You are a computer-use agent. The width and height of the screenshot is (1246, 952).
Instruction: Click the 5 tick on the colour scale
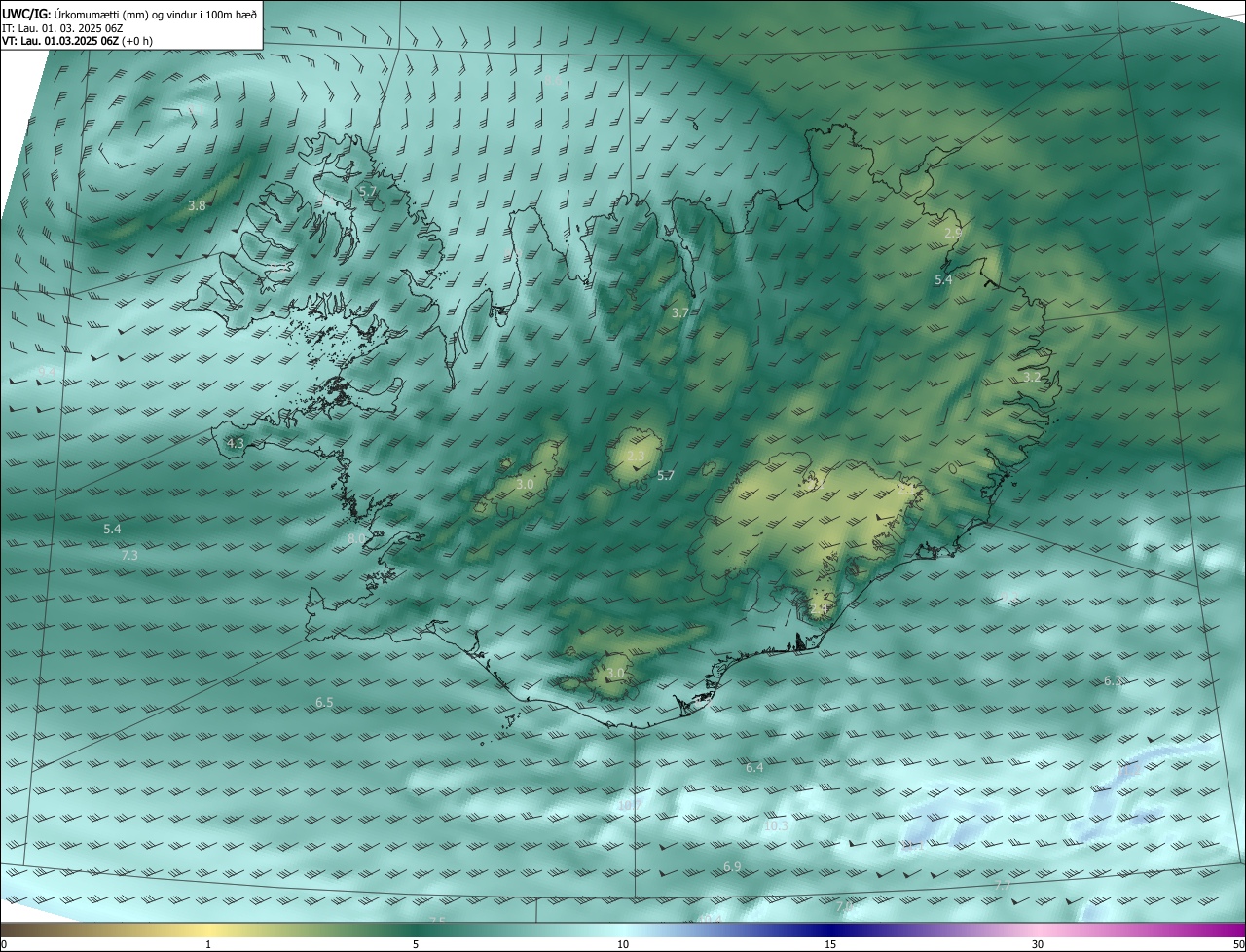(x=416, y=945)
